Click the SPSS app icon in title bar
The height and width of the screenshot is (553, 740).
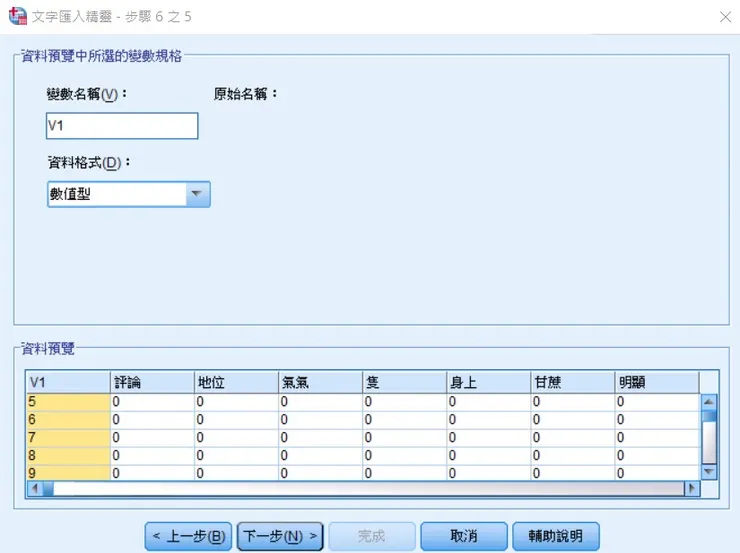coord(18,16)
